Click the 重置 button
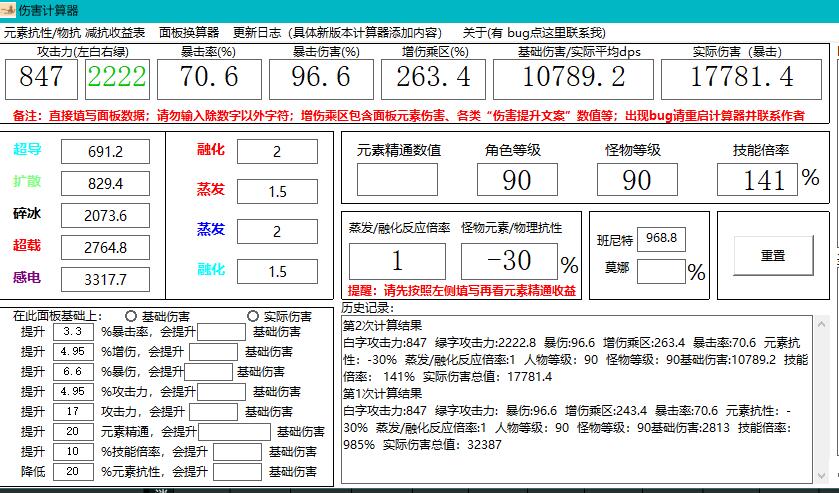 tap(773, 255)
